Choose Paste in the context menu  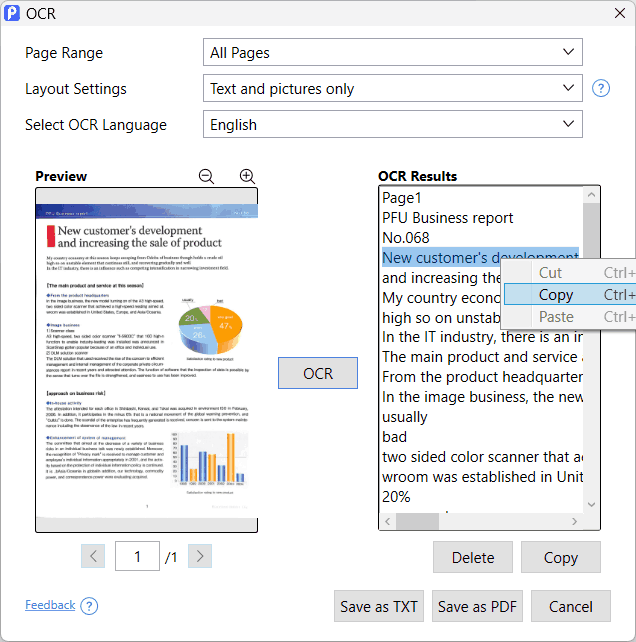pos(570,316)
